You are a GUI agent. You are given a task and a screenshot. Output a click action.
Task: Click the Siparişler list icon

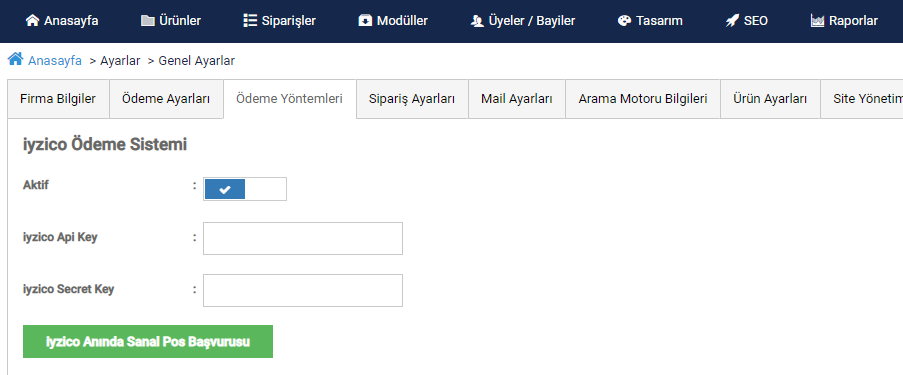coord(250,21)
